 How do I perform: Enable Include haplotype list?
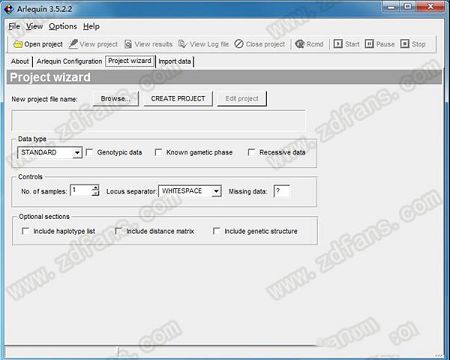[x=25, y=231]
